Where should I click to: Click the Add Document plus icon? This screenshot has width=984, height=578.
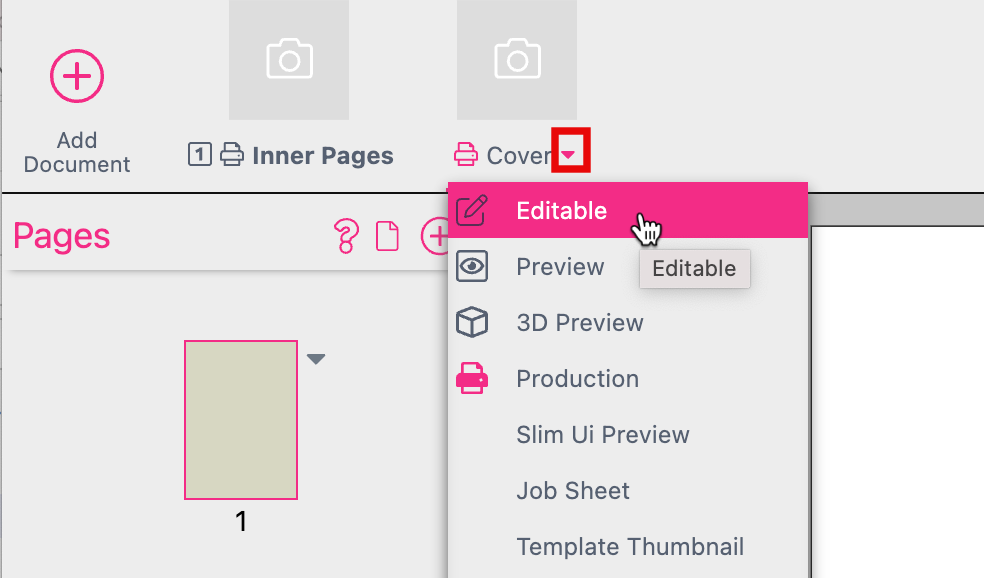pos(76,76)
